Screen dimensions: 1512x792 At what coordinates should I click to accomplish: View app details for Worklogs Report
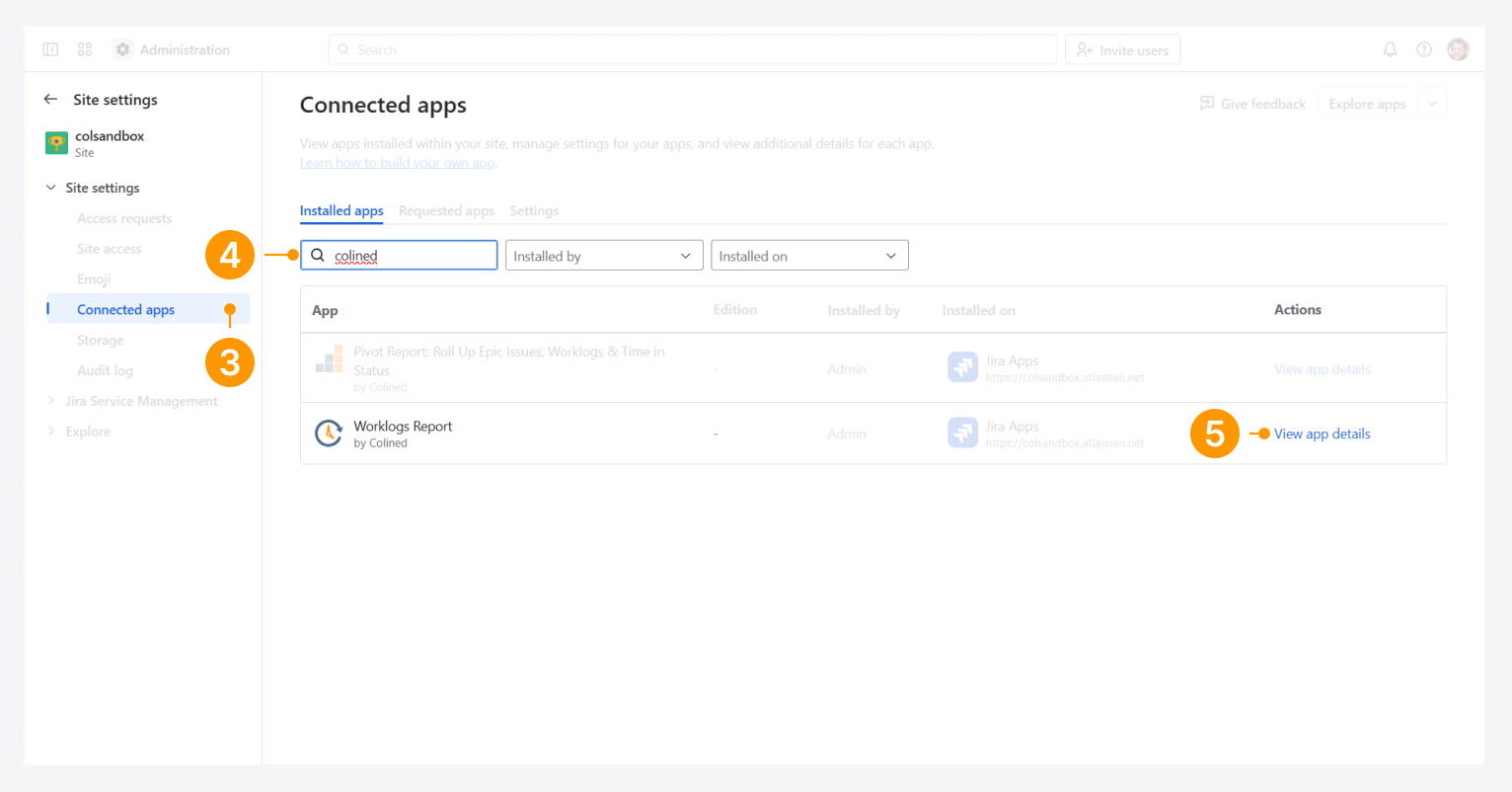(x=1322, y=434)
